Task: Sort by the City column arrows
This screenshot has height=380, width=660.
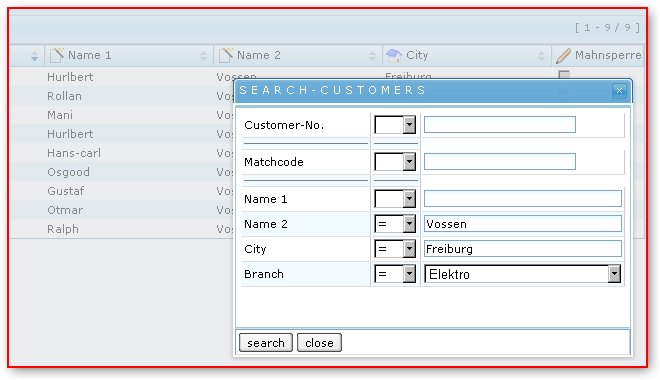Action: coord(541,56)
